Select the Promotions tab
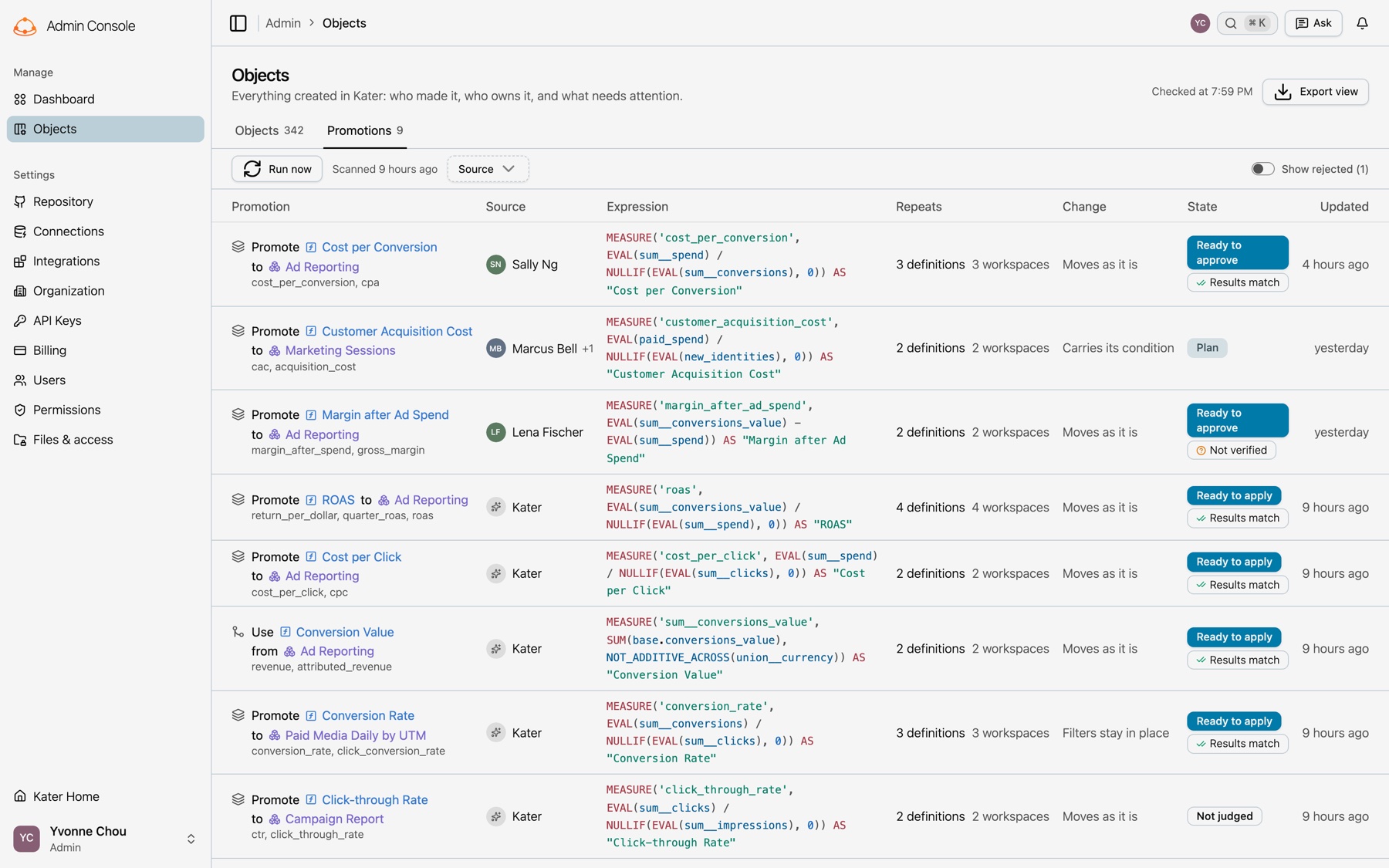 click(365, 130)
